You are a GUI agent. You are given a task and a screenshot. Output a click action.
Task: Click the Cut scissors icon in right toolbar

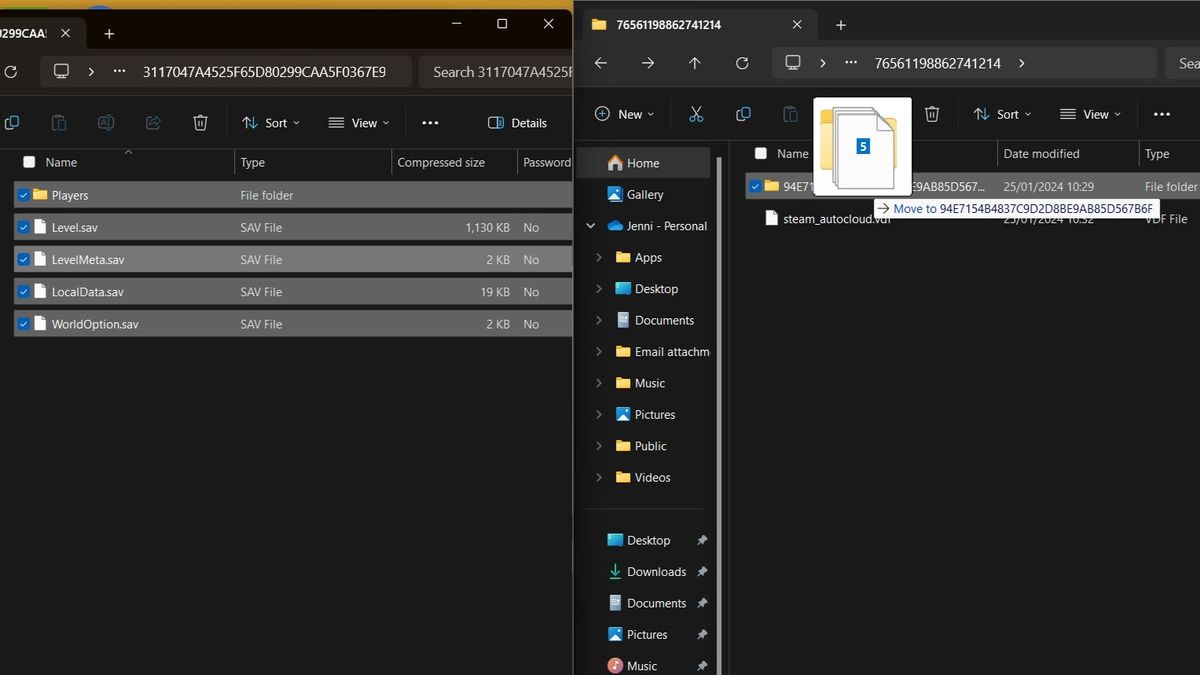click(x=696, y=114)
